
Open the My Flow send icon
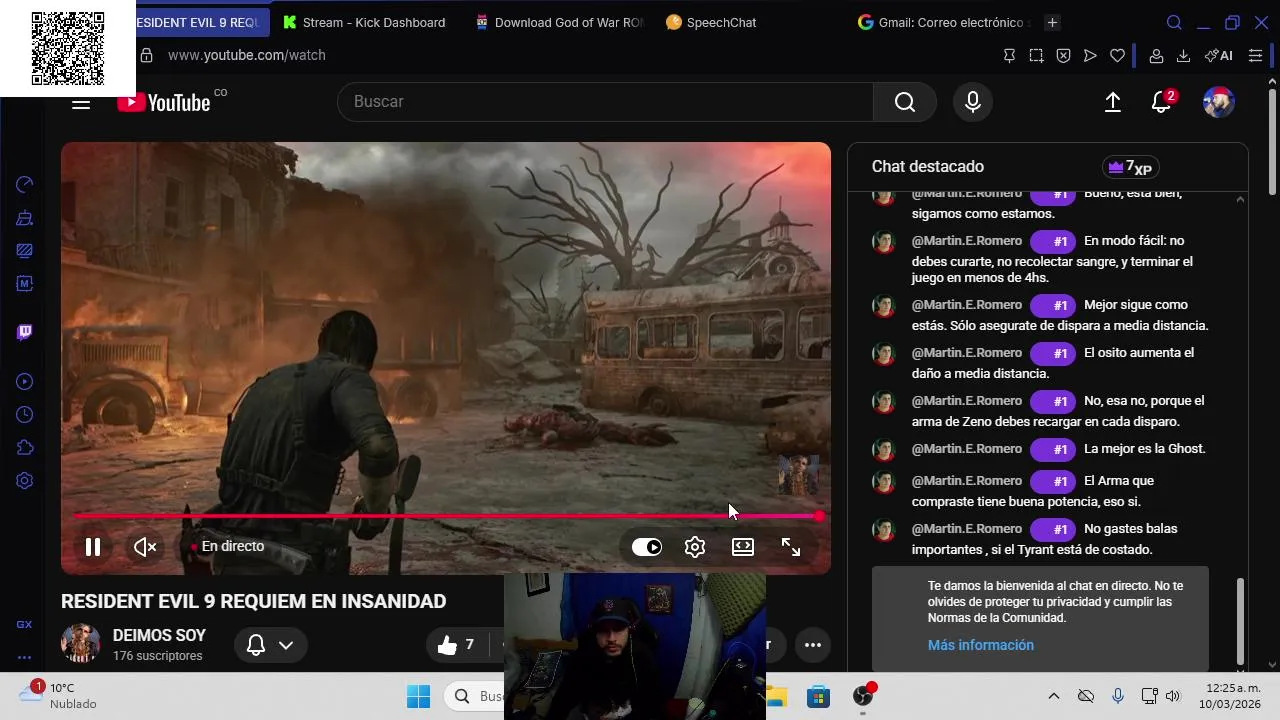click(1090, 56)
